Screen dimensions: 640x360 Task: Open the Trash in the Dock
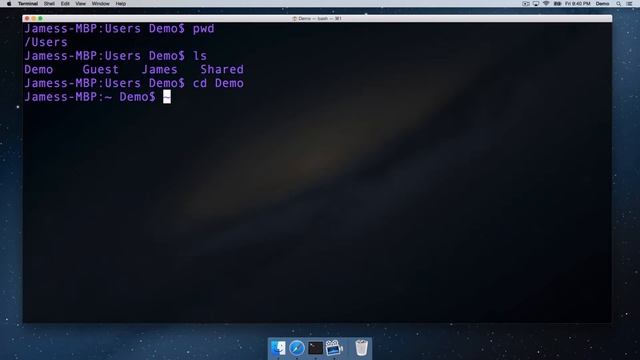361,348
